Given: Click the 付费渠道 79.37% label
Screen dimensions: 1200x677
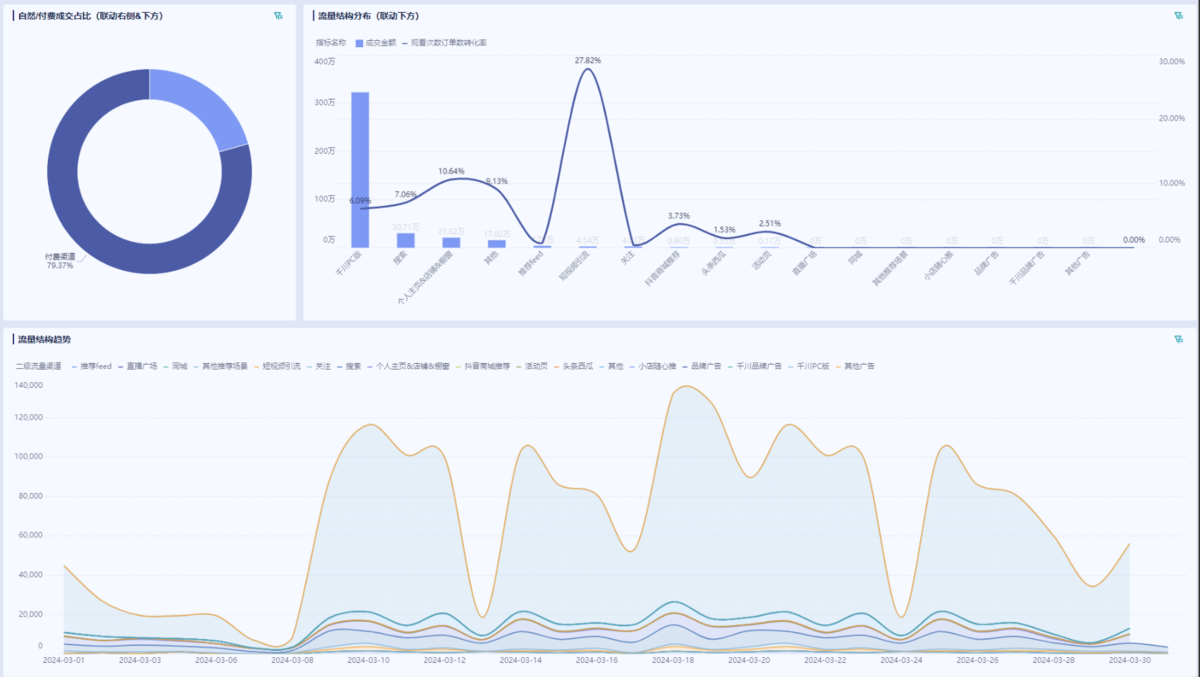Looking at the screenshot, I should 60,261.
